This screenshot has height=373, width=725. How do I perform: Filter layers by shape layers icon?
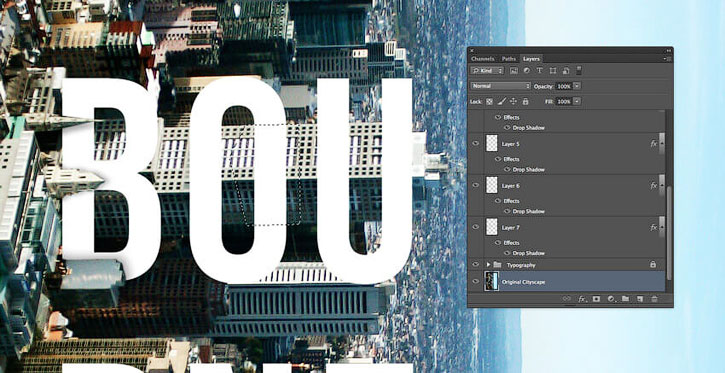pyautogui.click(x=553, y=71)
